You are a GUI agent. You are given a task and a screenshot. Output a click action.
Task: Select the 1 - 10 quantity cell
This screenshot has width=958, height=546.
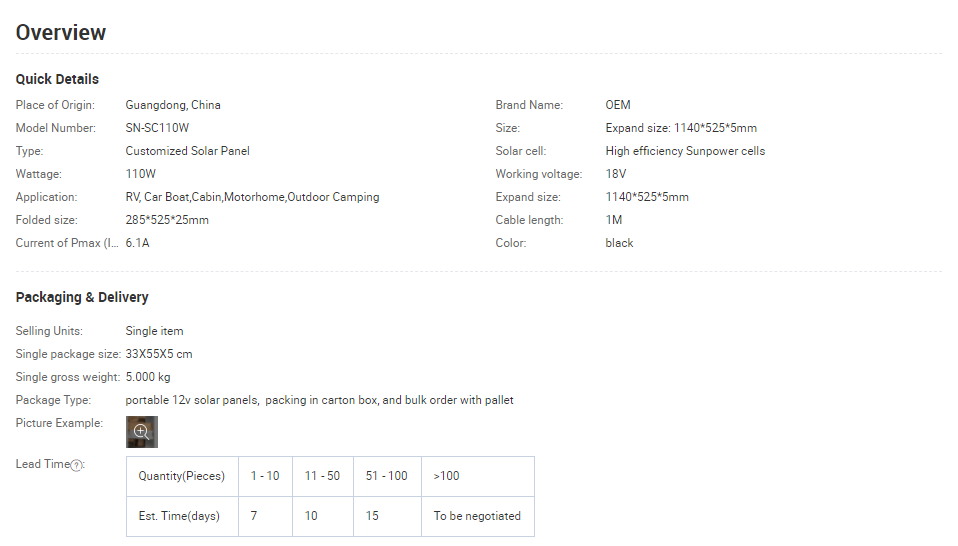(x=265, y=476)
